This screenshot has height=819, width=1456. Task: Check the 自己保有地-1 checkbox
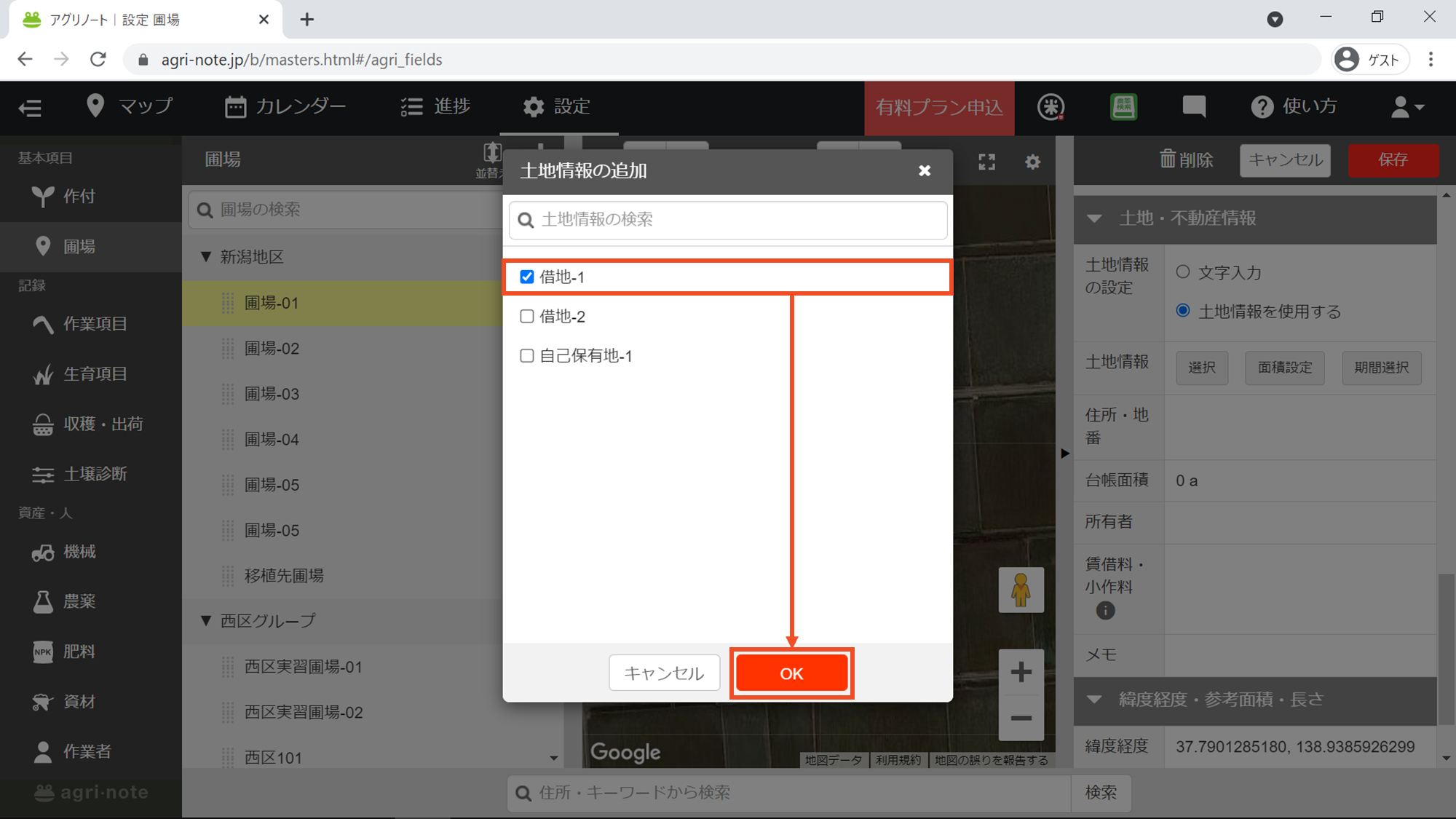pos(527,355)
